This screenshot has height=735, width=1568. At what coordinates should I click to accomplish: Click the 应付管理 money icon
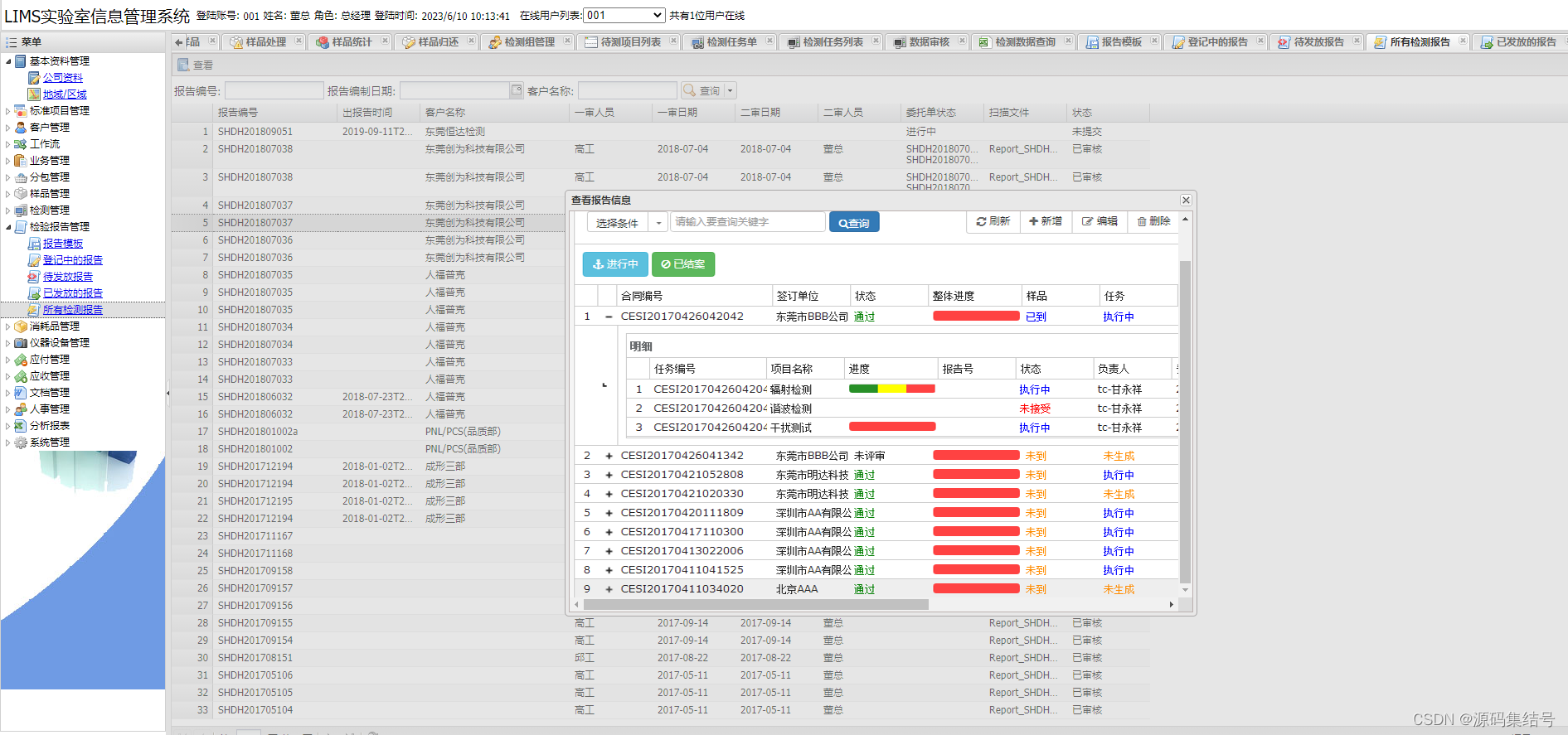21,360
